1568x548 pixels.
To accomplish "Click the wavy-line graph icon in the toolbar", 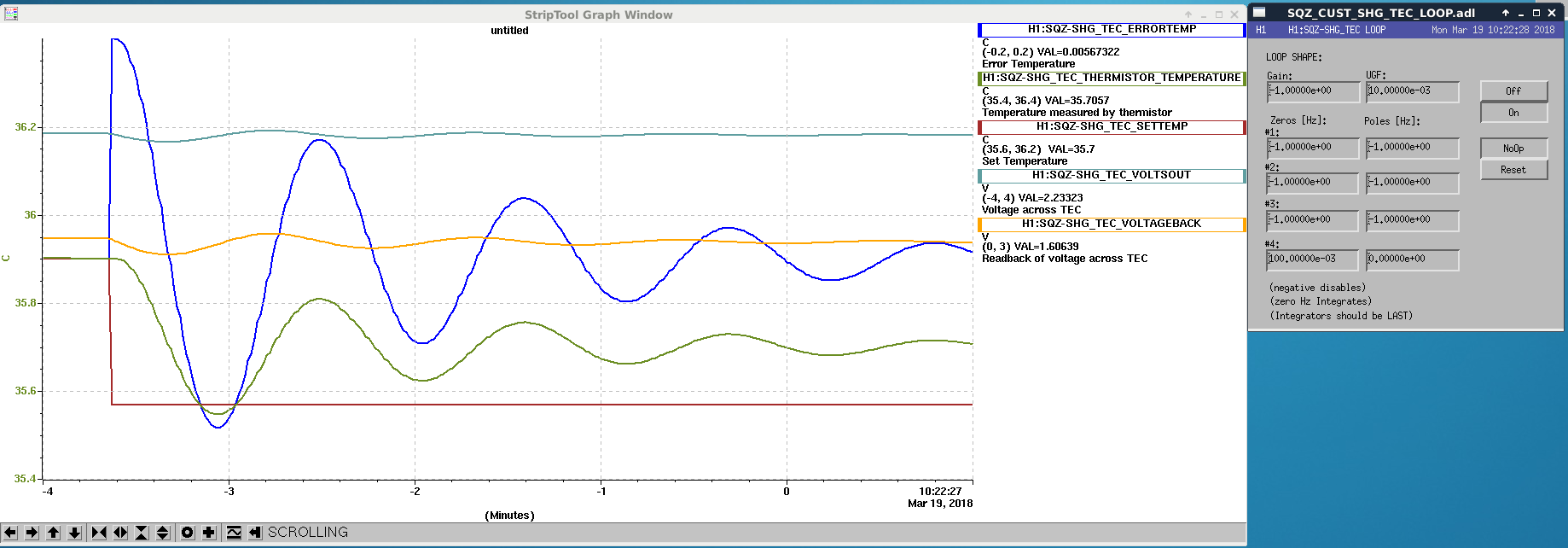I will click(x=234, y=533).
